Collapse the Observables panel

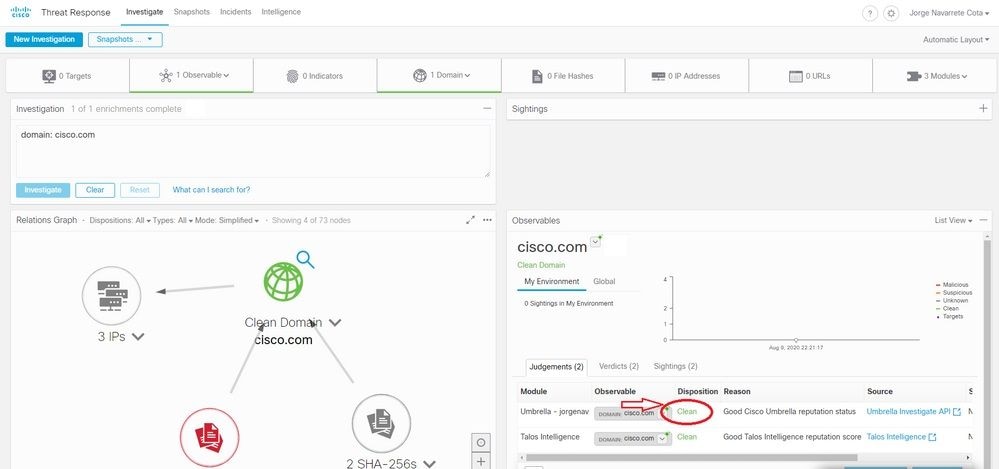(x=984, y=220)
